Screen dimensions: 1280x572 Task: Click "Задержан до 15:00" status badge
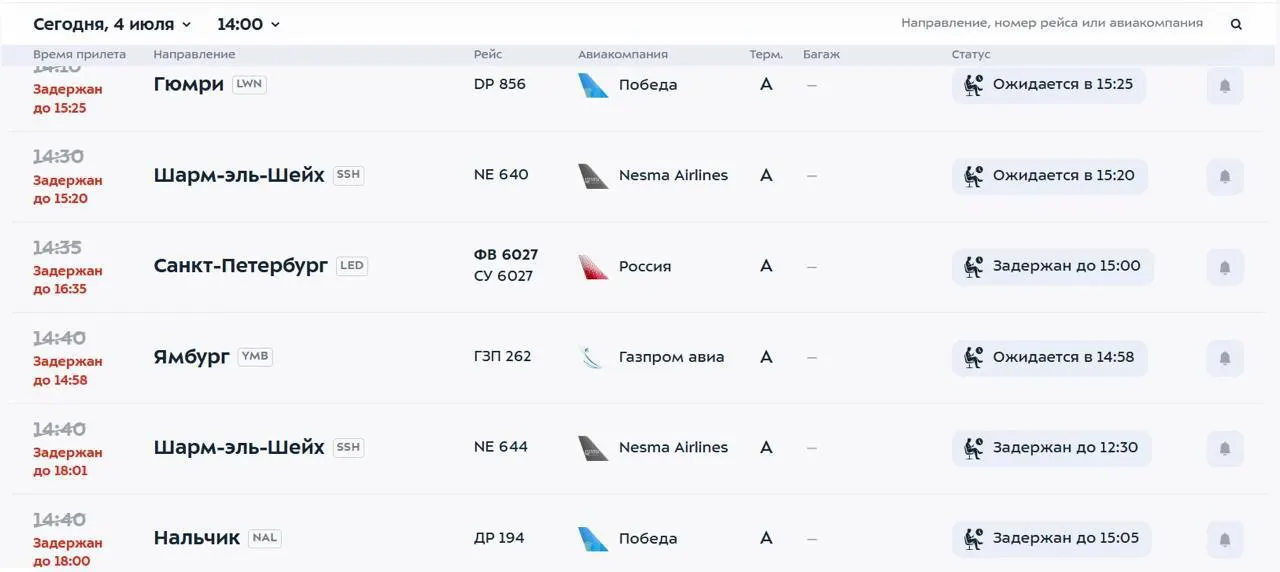tap(1052, 267)
